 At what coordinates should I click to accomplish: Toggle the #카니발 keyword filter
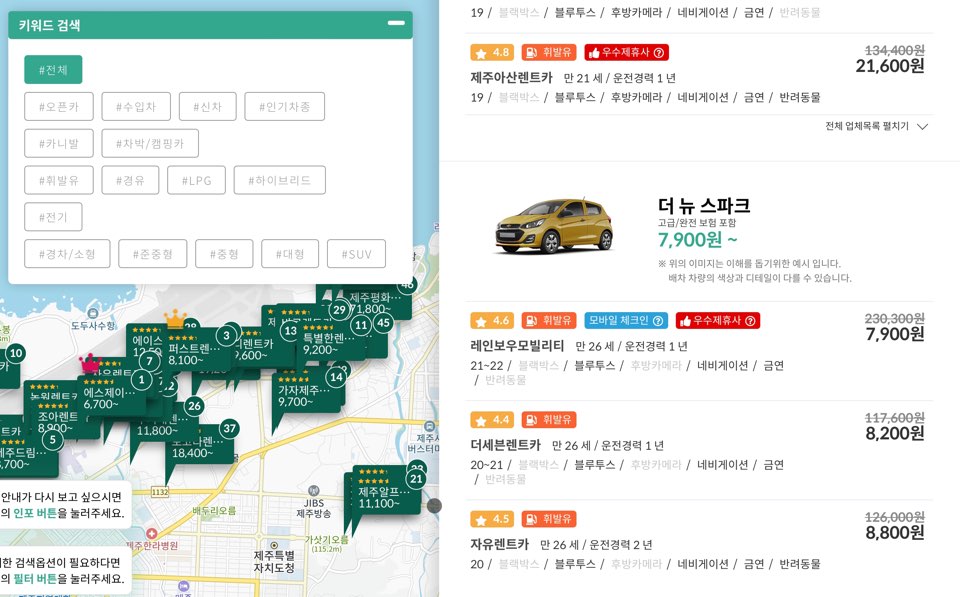(59, 143)
